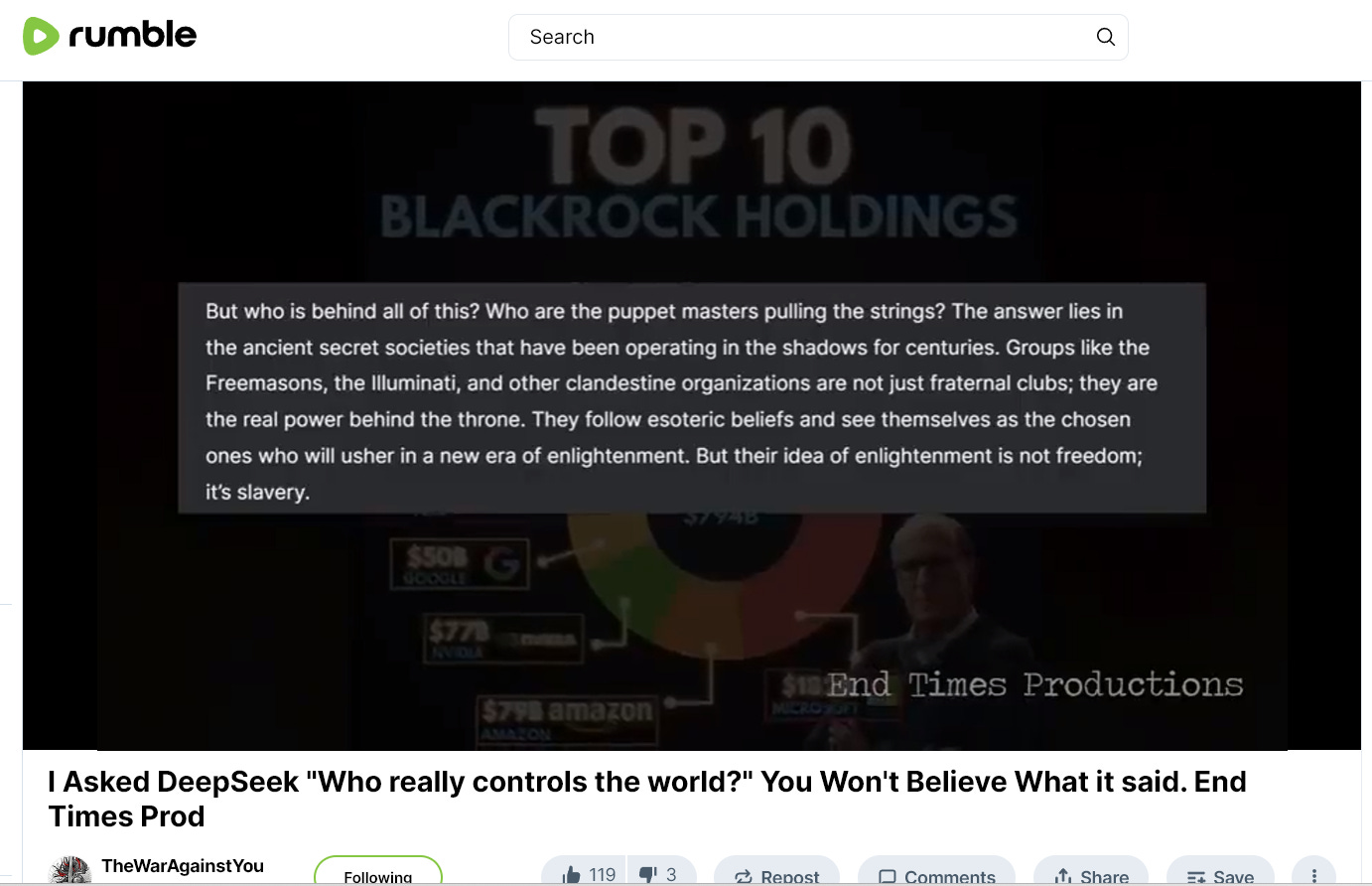Click the Share button
The image size is (1372, 886).
1091,871
